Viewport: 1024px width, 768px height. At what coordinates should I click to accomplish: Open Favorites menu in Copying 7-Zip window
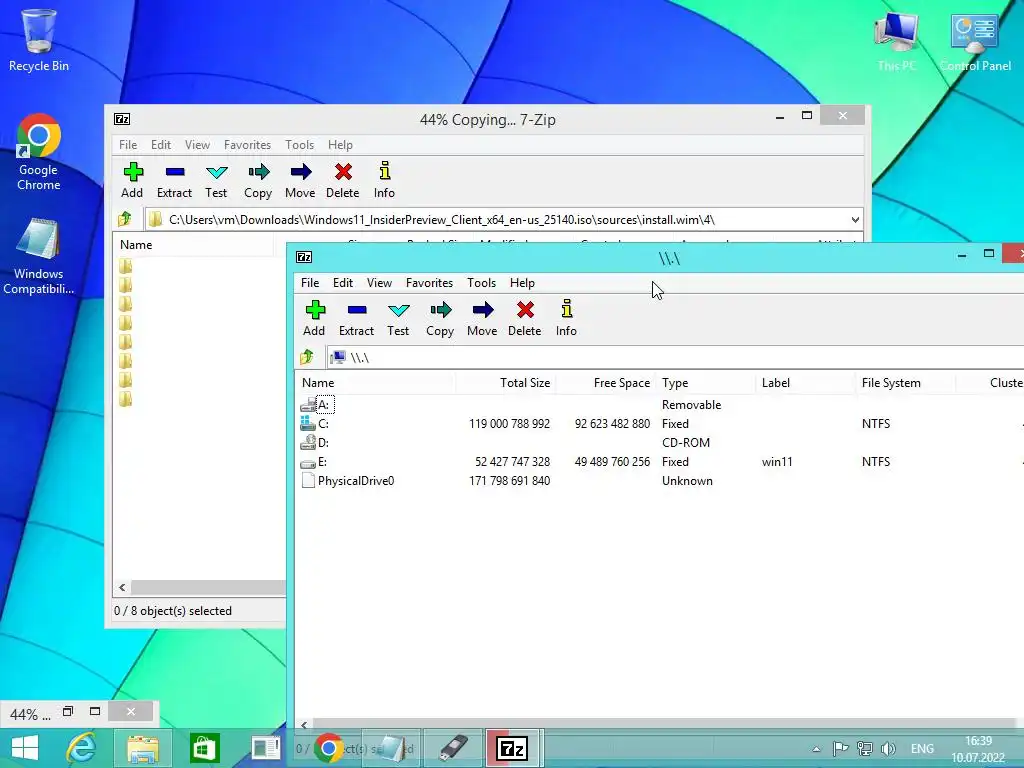[x=247, y=145]
